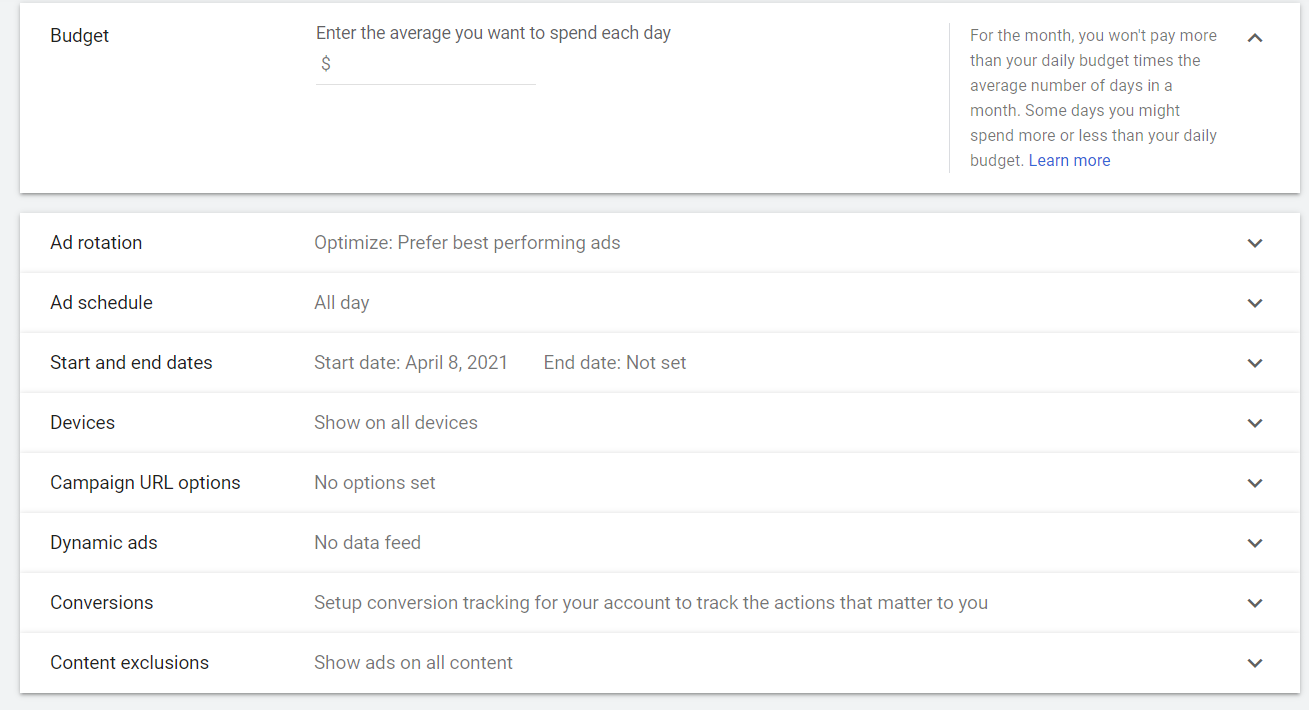
Task: Collapse the Budget section chevron
Action: (x=1255, y=38)
